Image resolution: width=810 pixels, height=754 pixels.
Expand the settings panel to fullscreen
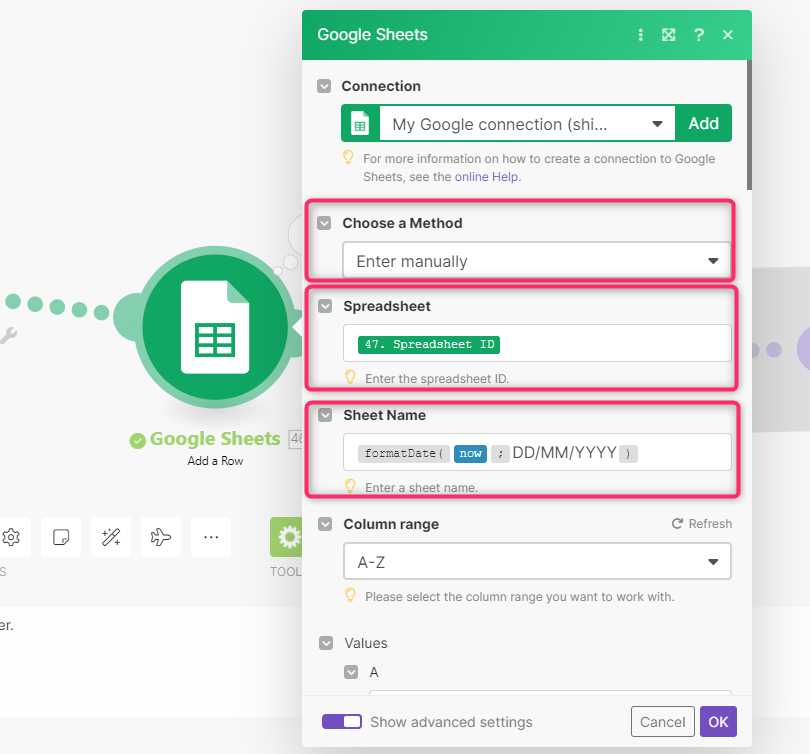click(x=669, y=34)
